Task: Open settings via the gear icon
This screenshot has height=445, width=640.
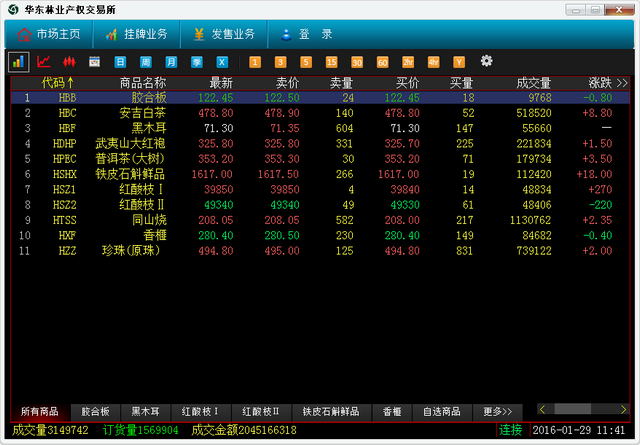Action: coord(486,61)
